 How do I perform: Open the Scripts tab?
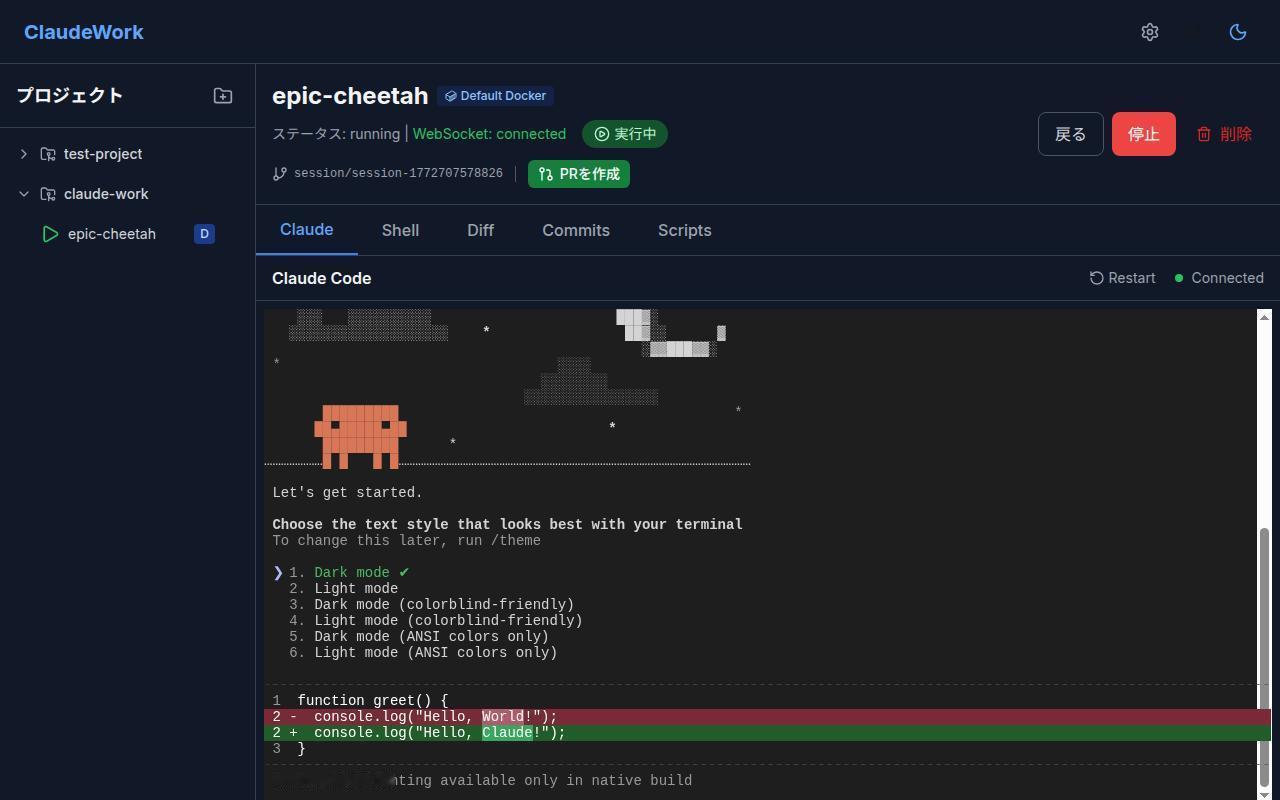(x=685, y=230)
